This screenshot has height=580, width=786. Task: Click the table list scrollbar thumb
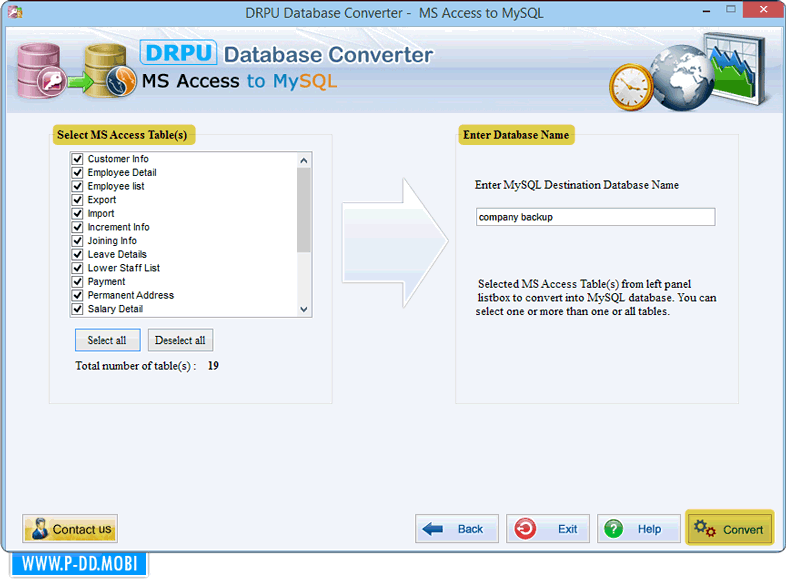(304, 210)
